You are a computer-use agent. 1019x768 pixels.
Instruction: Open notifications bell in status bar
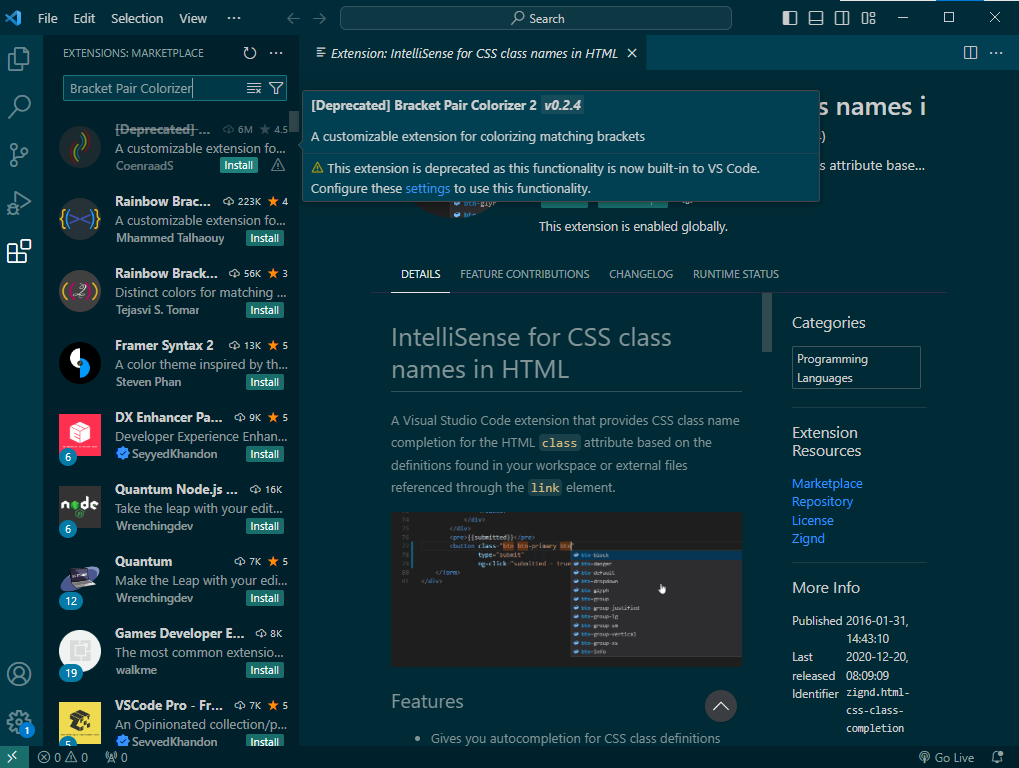click(x=998, y=758)
